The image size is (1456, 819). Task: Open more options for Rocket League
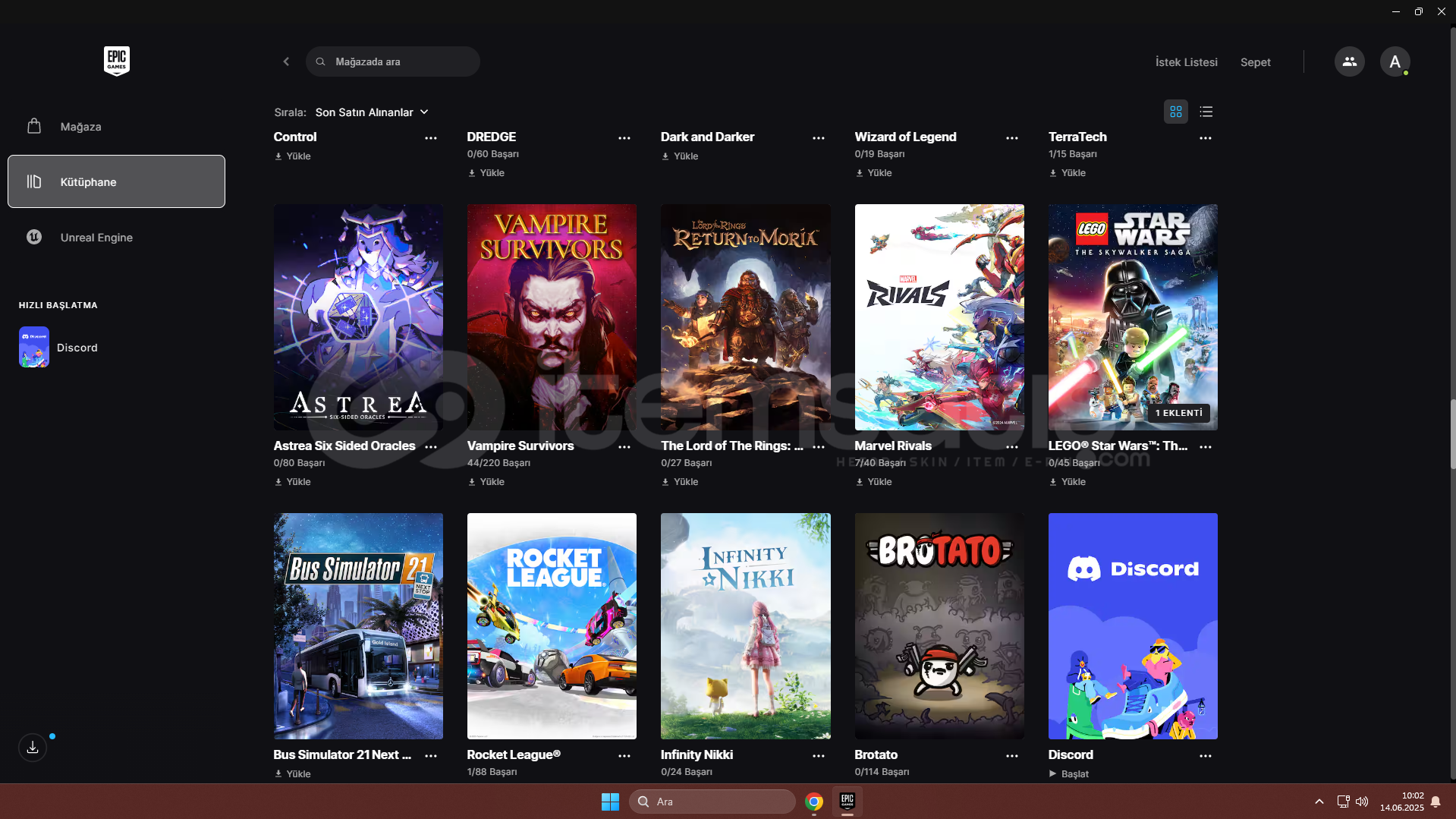[x=624, y=756]
